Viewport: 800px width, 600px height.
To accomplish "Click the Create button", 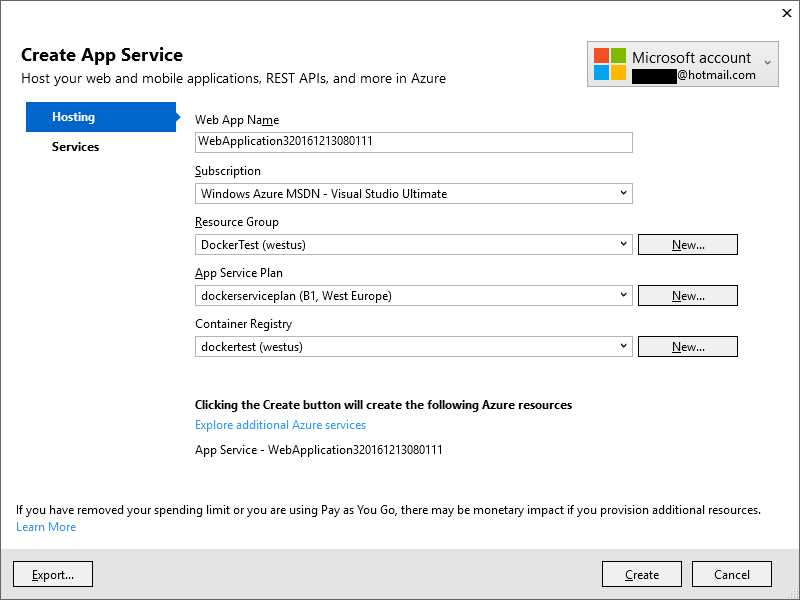I will [x=641, y=574].
